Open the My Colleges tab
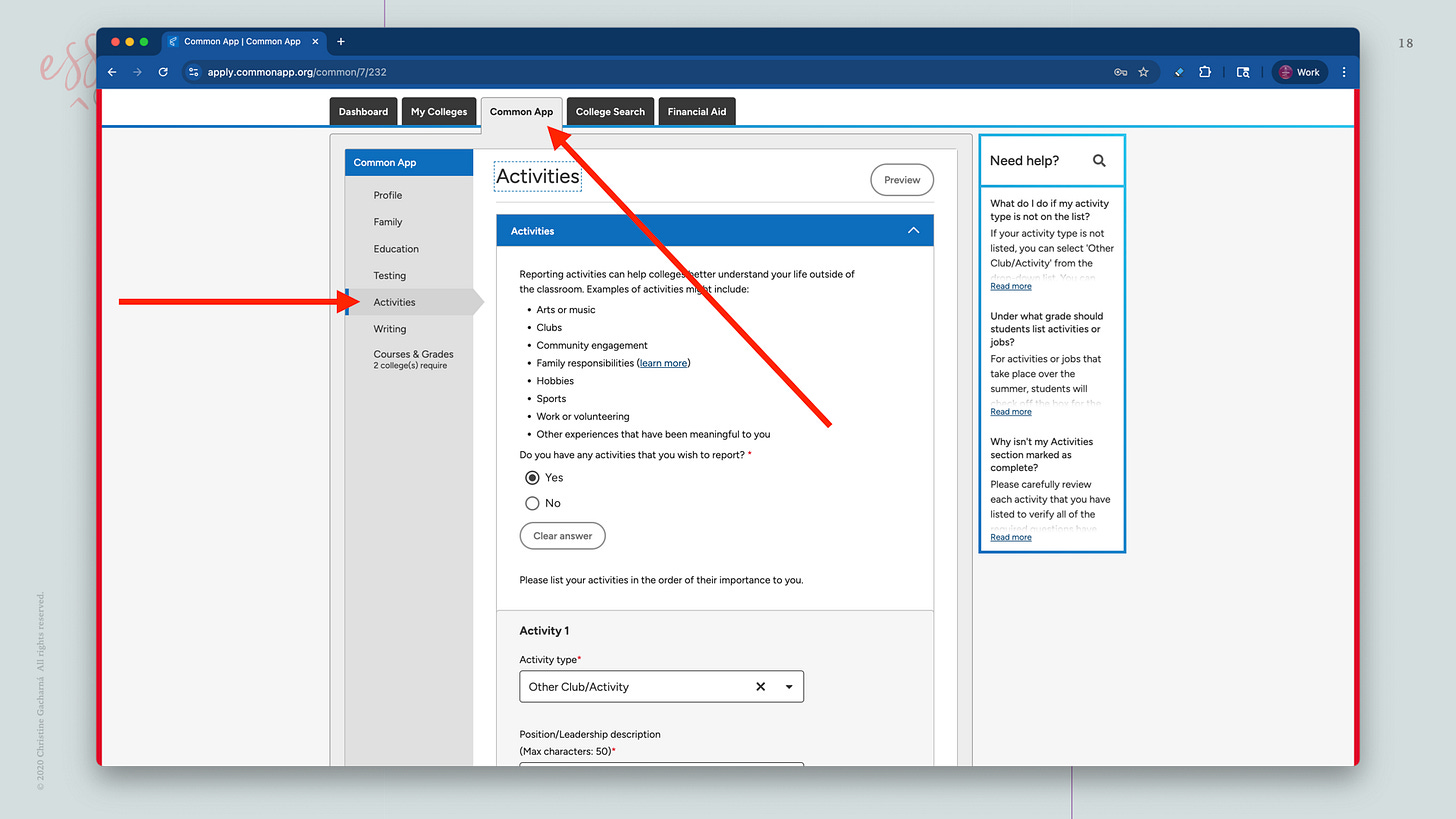The image size is (1456, 819). [x=439, y=112]
